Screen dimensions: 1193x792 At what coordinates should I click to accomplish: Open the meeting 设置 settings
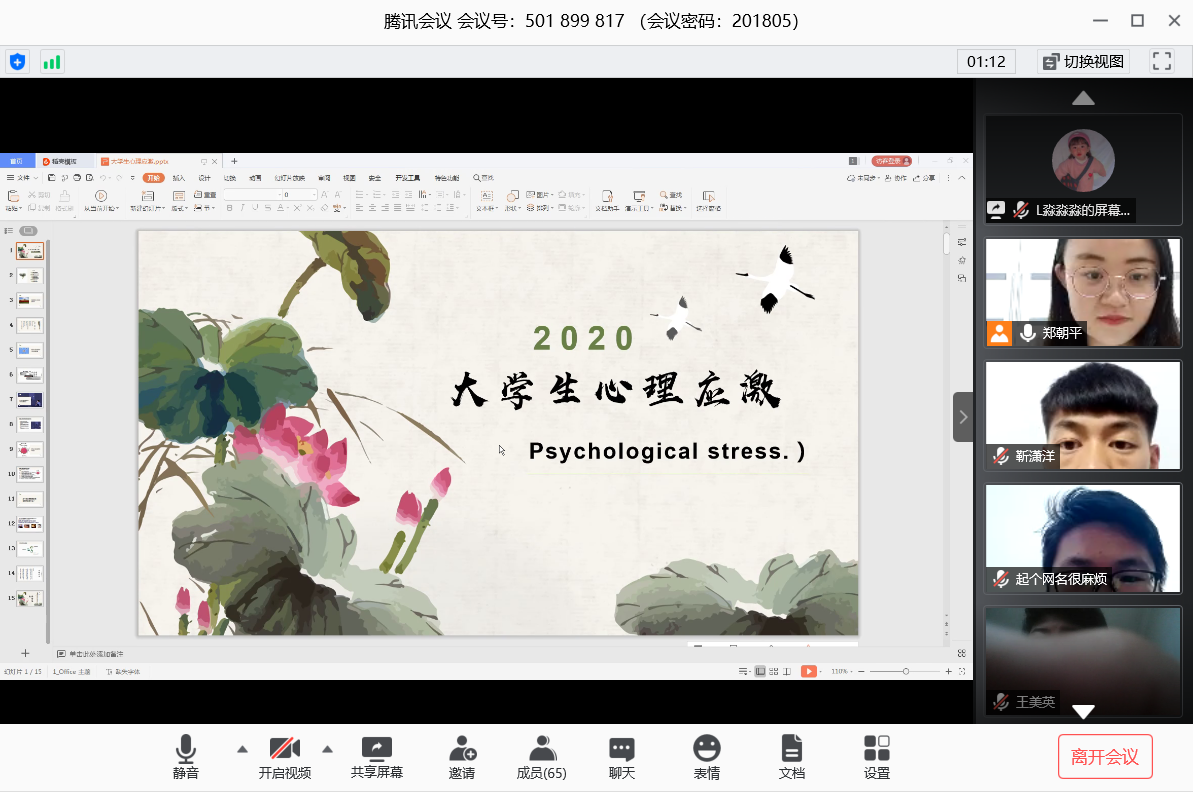point(876,757)
